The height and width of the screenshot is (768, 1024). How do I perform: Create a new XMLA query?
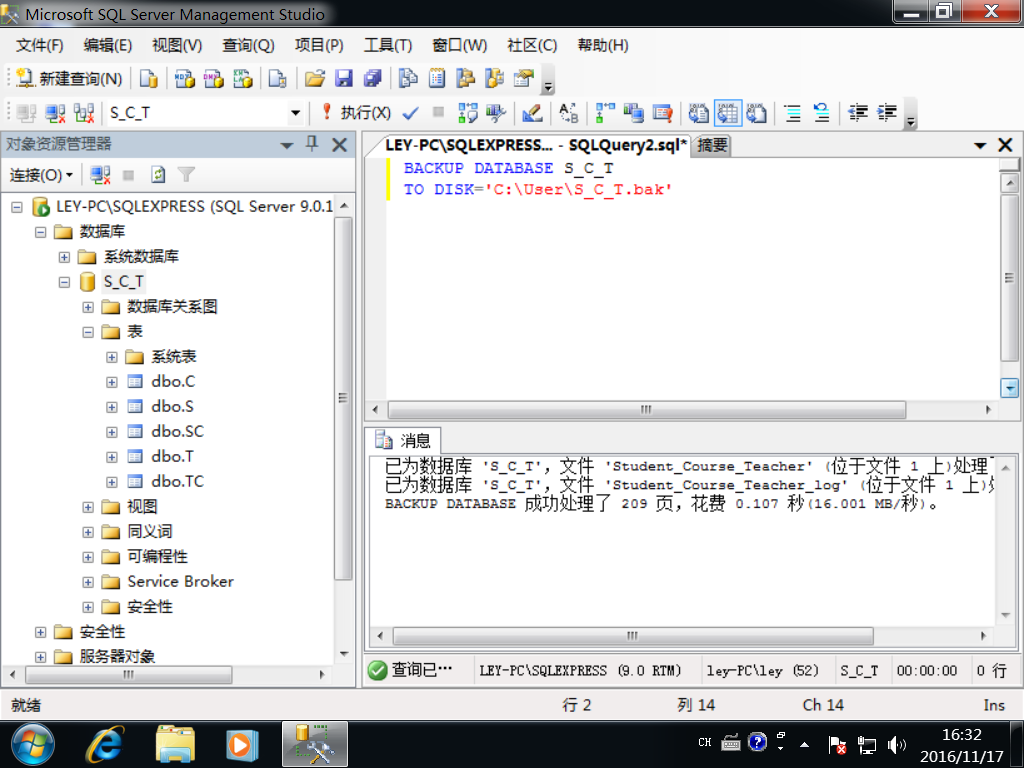[x=242, y=79]
